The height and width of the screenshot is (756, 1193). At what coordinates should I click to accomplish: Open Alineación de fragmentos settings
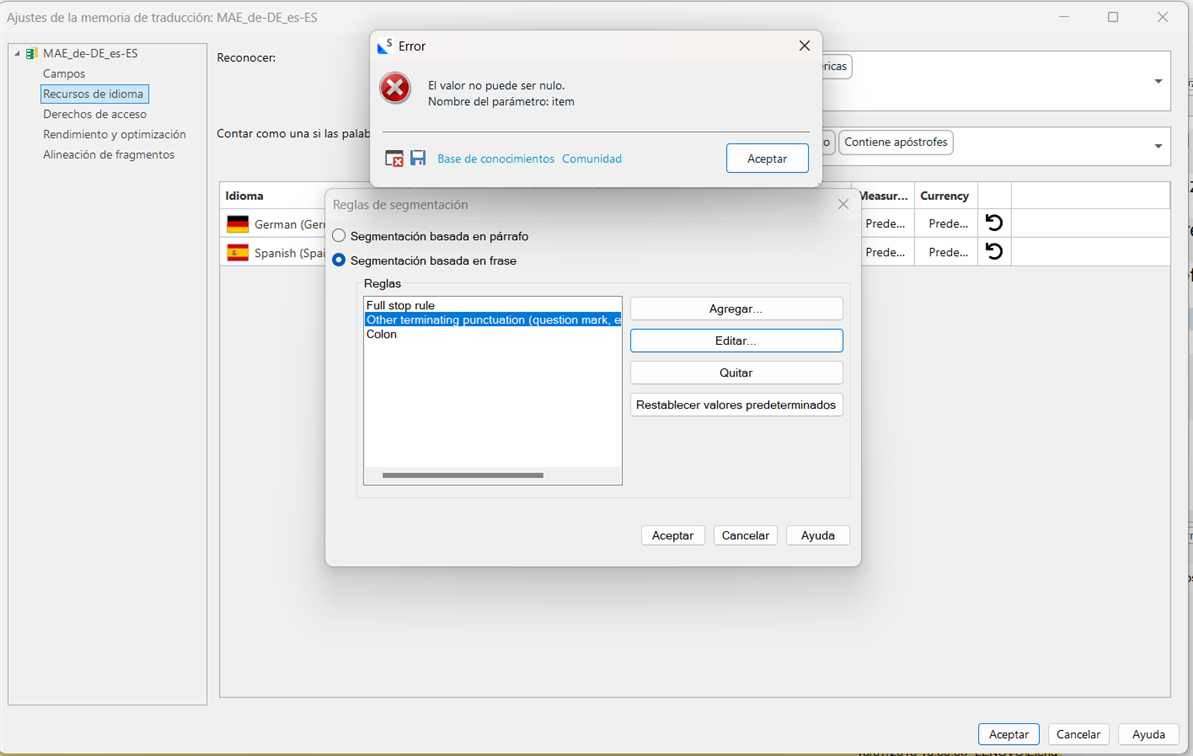[x=109, y=154]
